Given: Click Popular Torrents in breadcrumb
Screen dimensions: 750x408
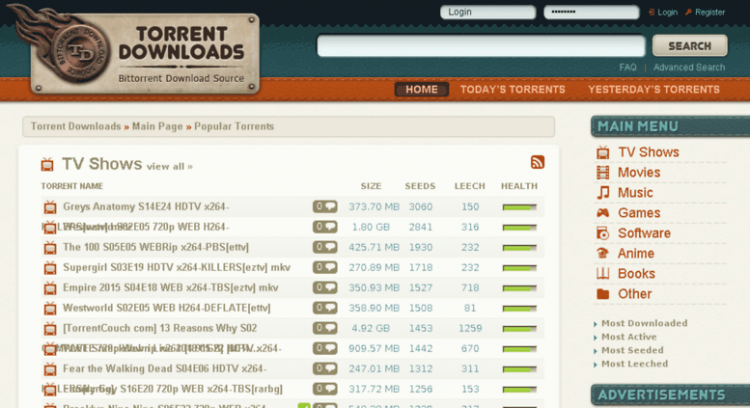Looking at the screenshot, I should (x=234, y=126).
